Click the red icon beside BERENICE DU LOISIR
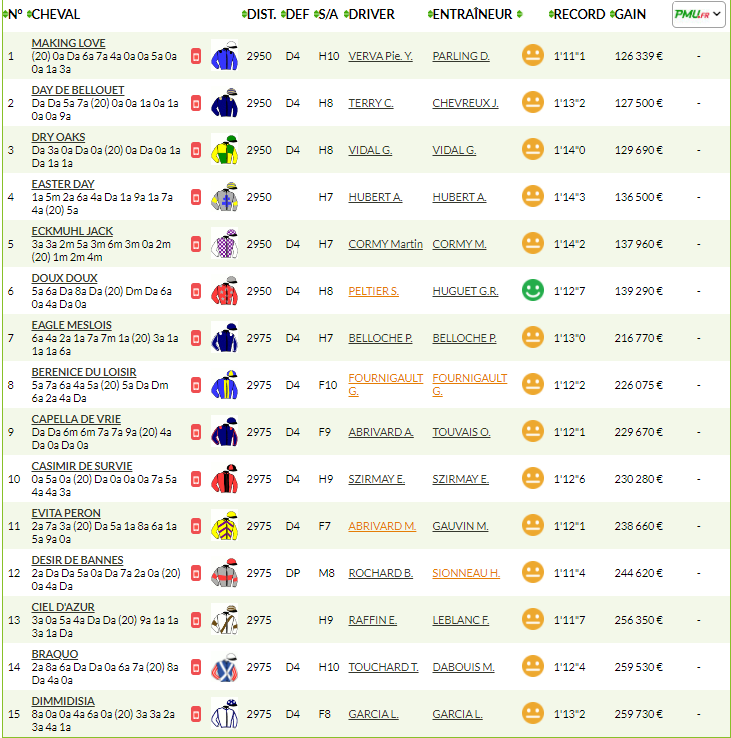The height and width of the screenshot is (738, 731). (196, 385)
